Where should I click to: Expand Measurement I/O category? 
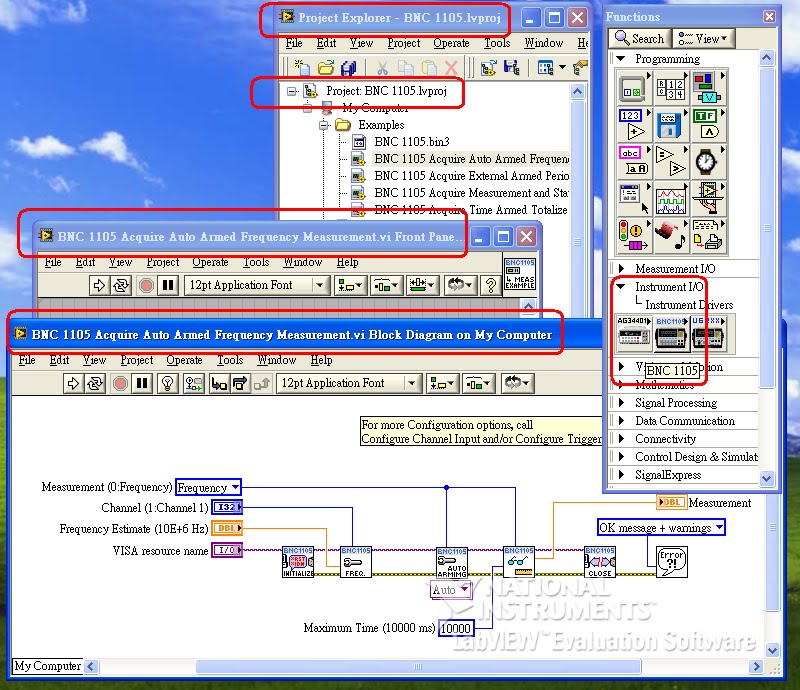point(621,268)
